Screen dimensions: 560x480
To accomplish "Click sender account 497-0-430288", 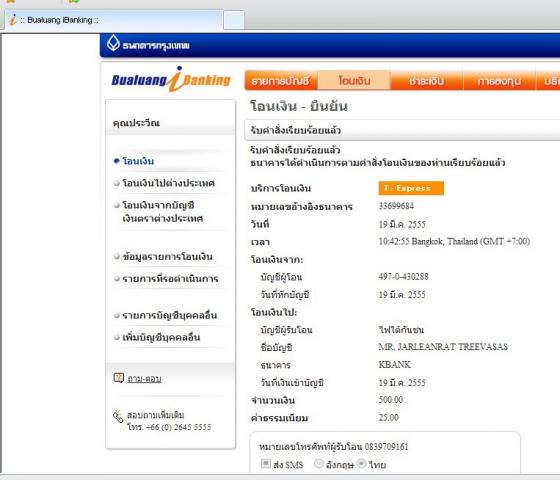I will [x=404, y=276].
